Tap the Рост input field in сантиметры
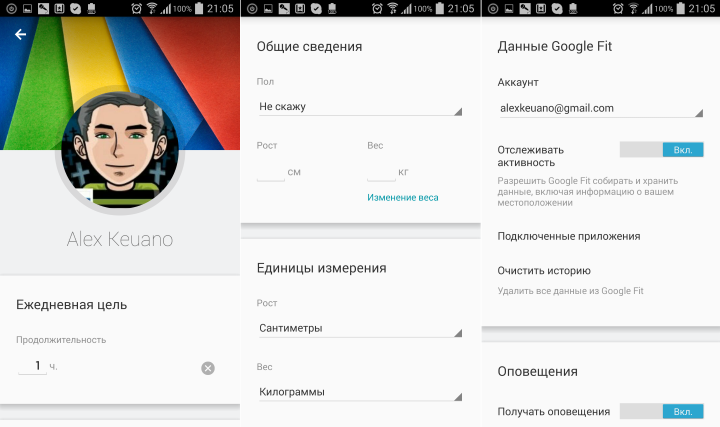This screenshot has height=427, width=720. pos(270,173)
